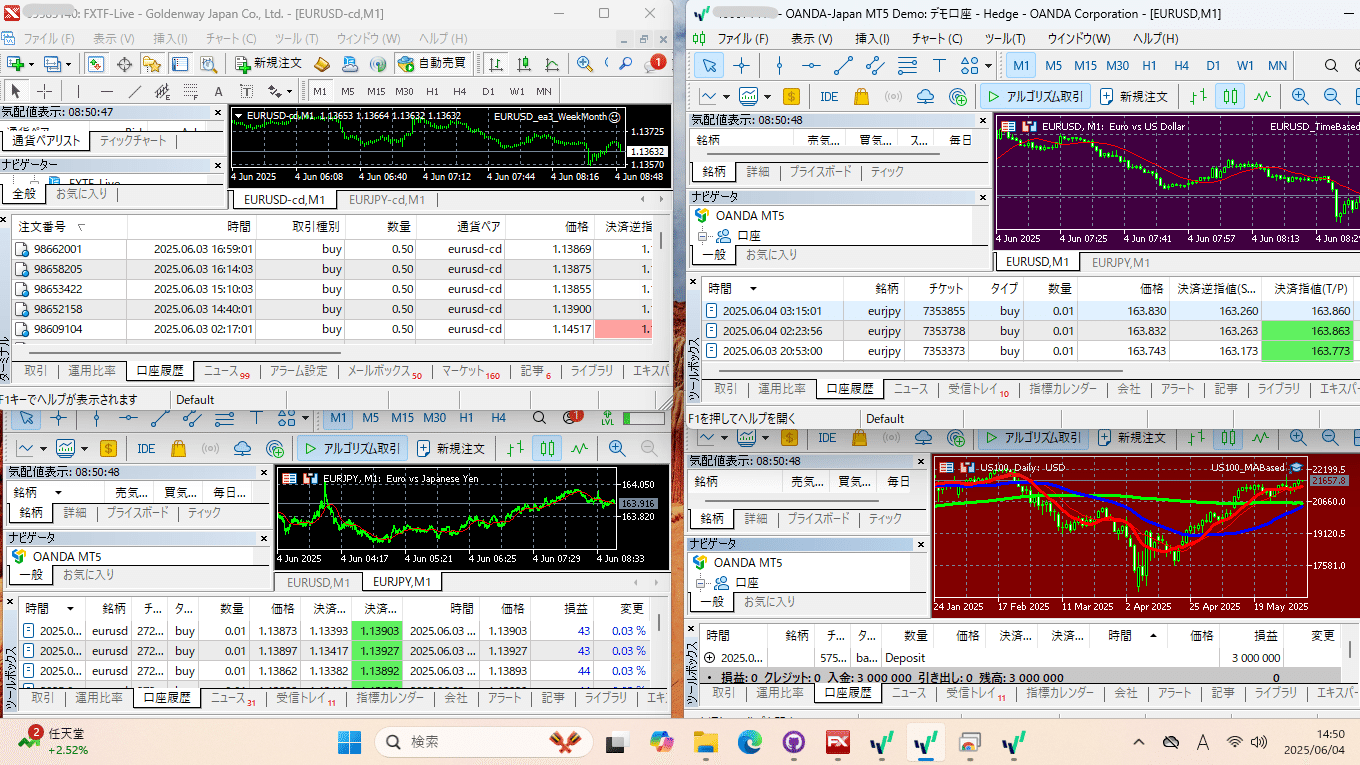This screenshot has width=1360, height=765.
Task: Click 新規注文 button in FXTF window
Action: [x=269, y=63]
